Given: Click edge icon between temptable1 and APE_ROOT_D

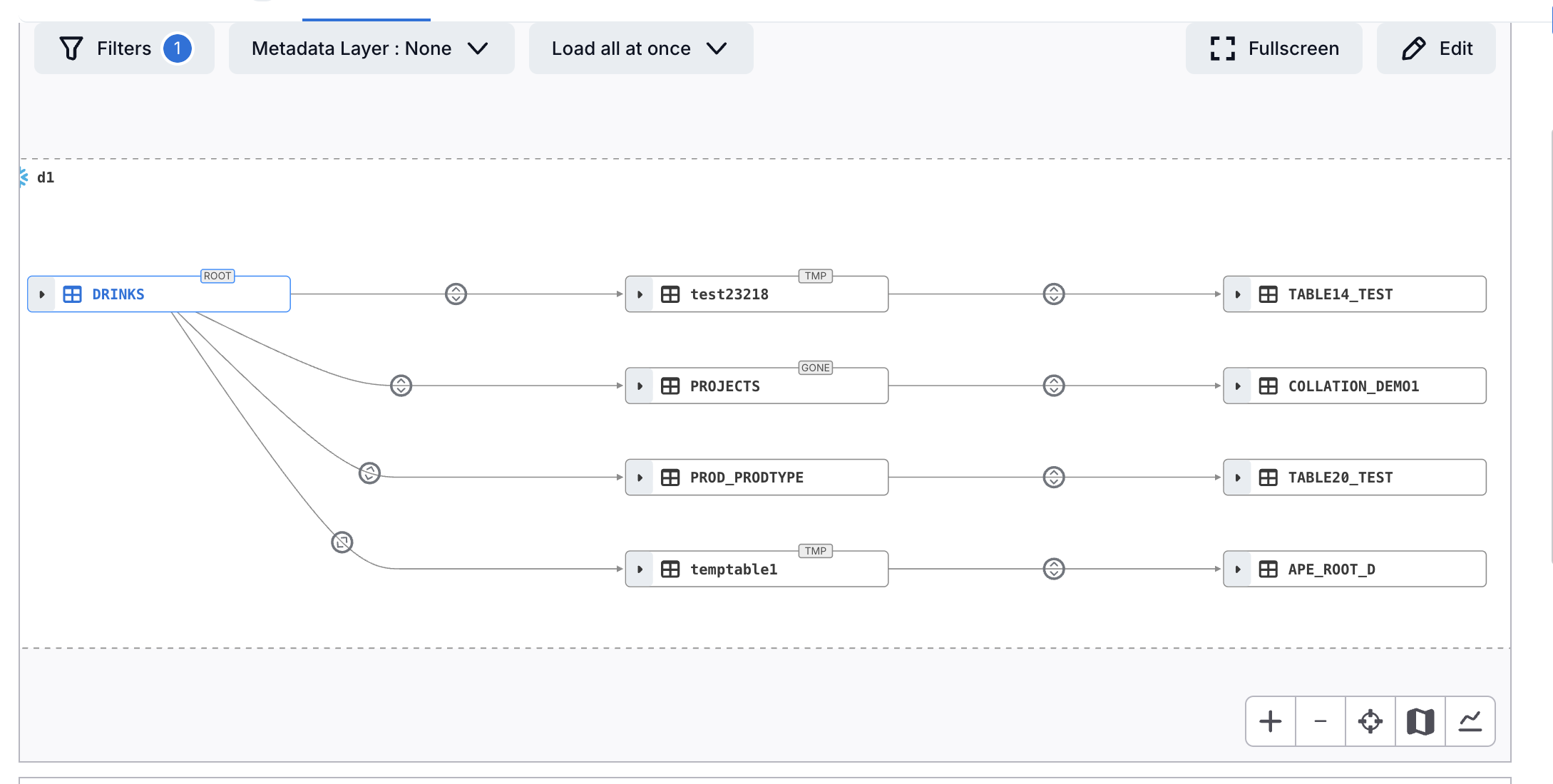Looking at the screenshot, I should (1054, 569).
